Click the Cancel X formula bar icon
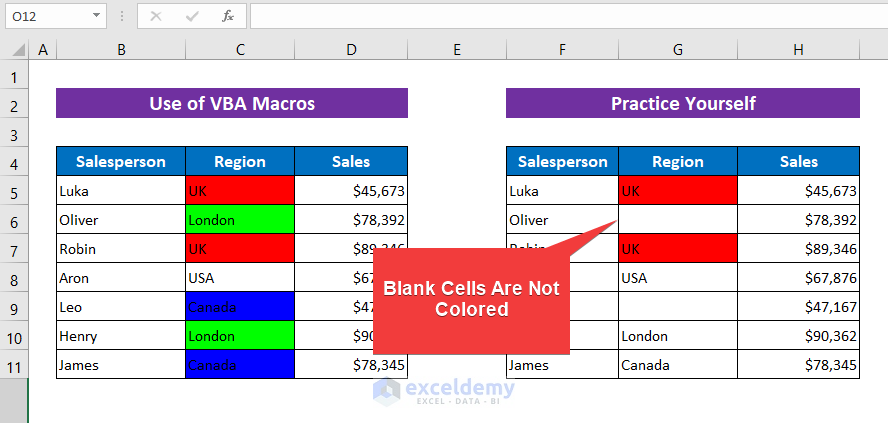 (x=156, y=16)
